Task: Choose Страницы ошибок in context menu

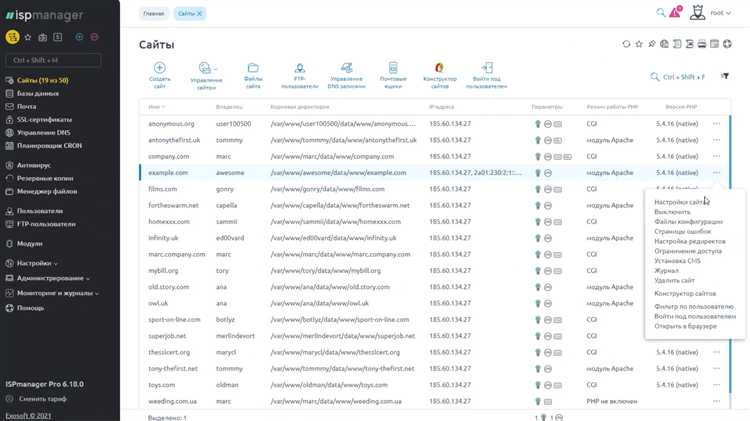Action: click(683, 231)
